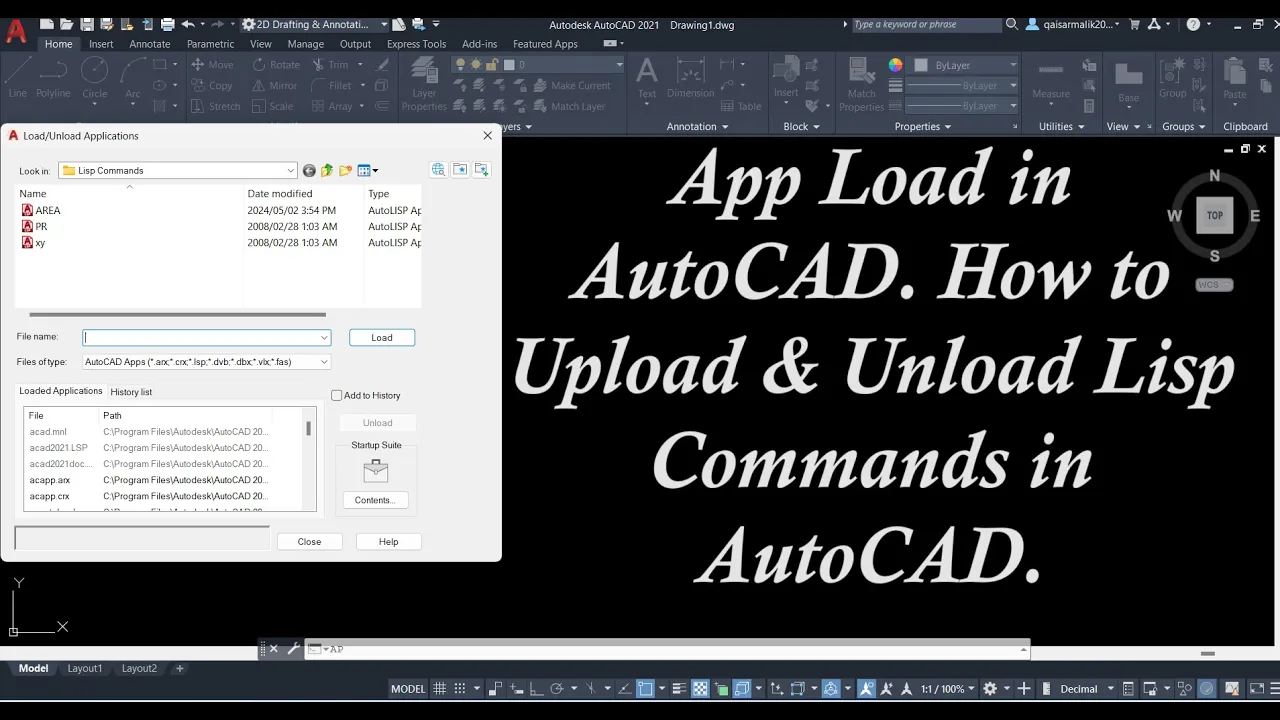1280x720 pixels.
Task: Open Workspace Switching gear in status bar
Action: coord(990,689)
